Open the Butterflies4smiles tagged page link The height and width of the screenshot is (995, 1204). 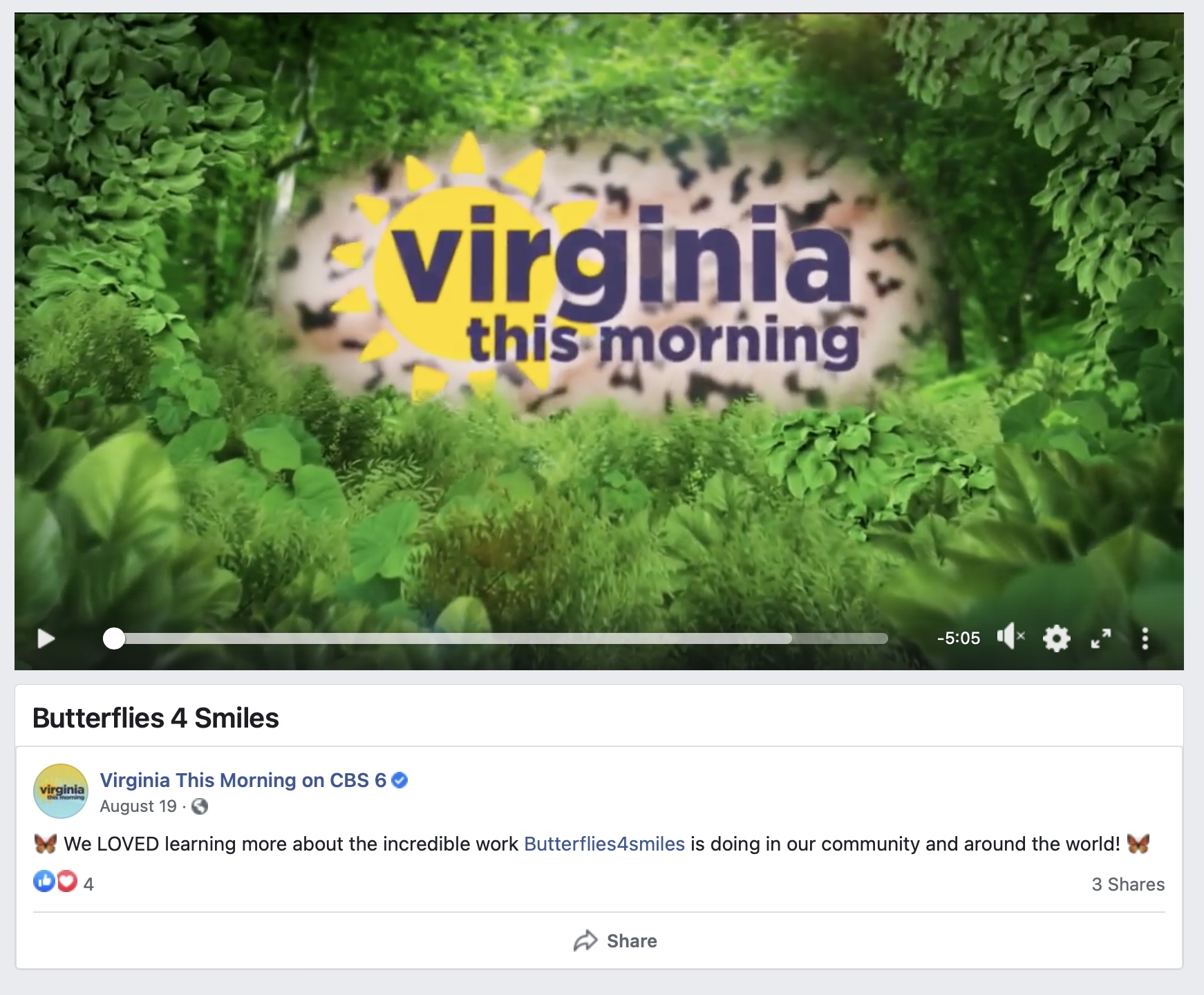tap(604, 844)
